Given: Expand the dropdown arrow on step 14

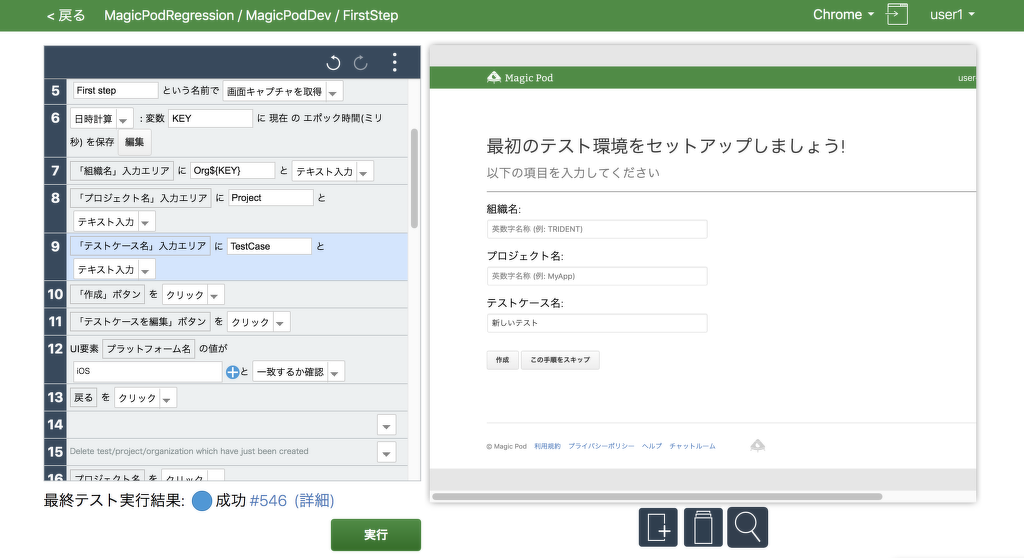Looking at the screenshot, I should [x=386, y=425].
